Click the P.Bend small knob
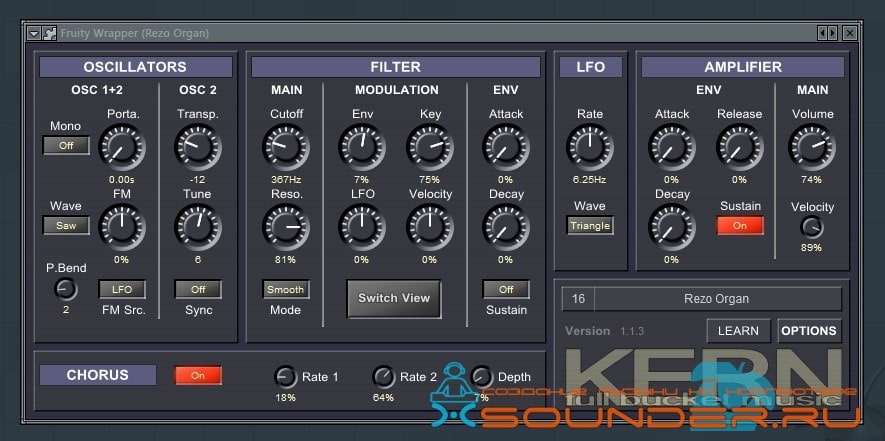 click(66, 289)
